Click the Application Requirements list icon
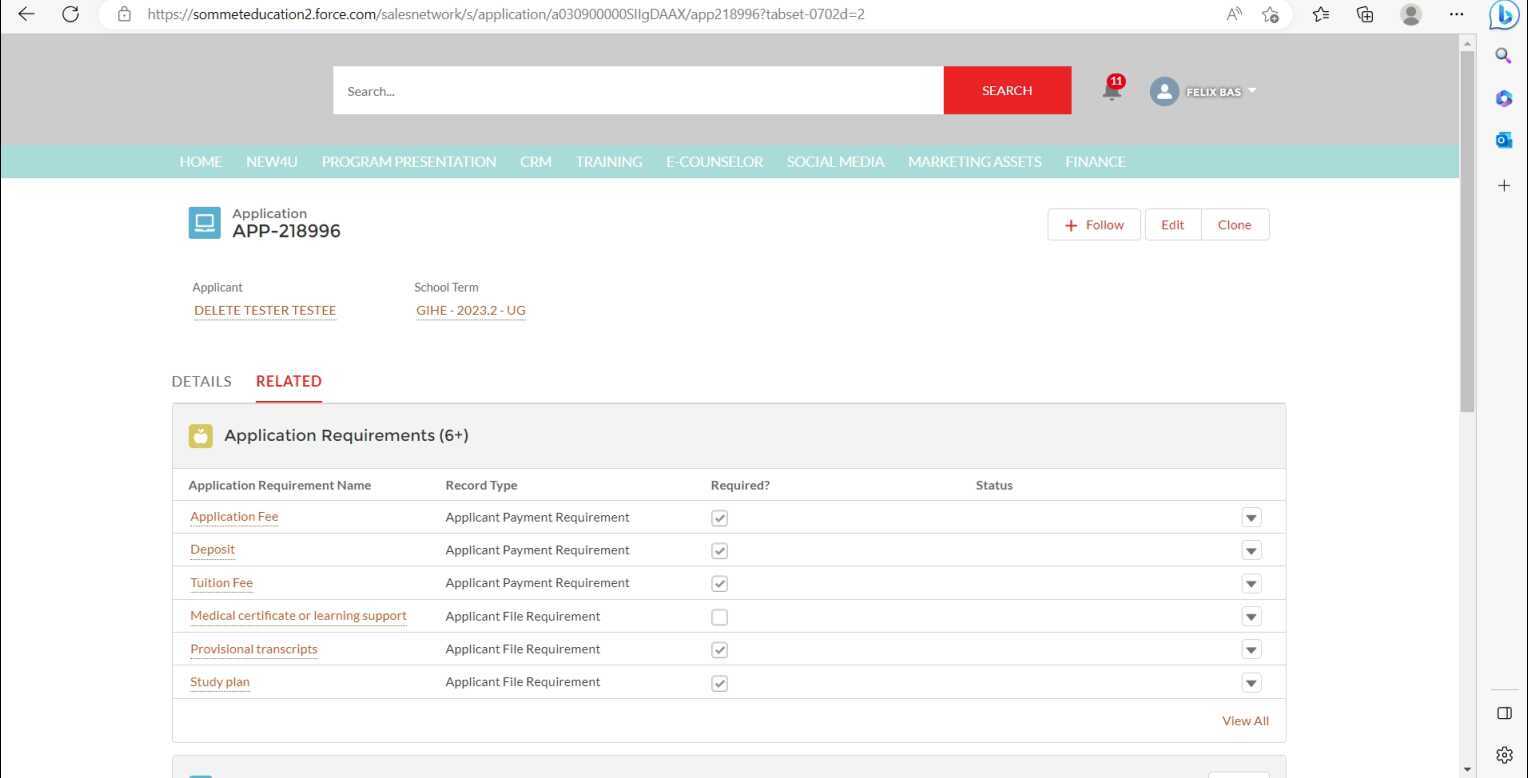1528x778 pixels. point(201,436)
